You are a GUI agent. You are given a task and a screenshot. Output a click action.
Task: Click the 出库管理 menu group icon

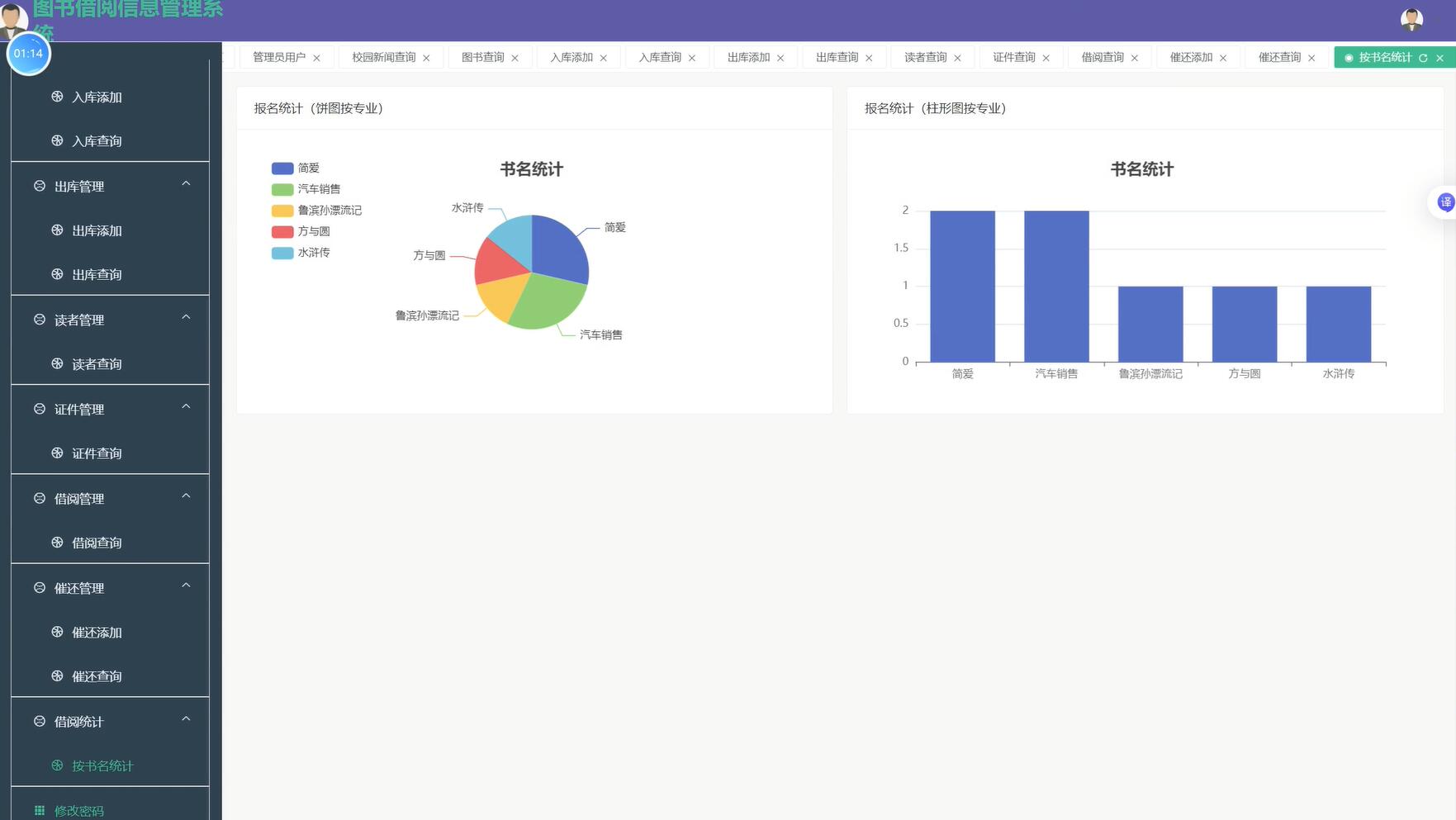(39, 186)
